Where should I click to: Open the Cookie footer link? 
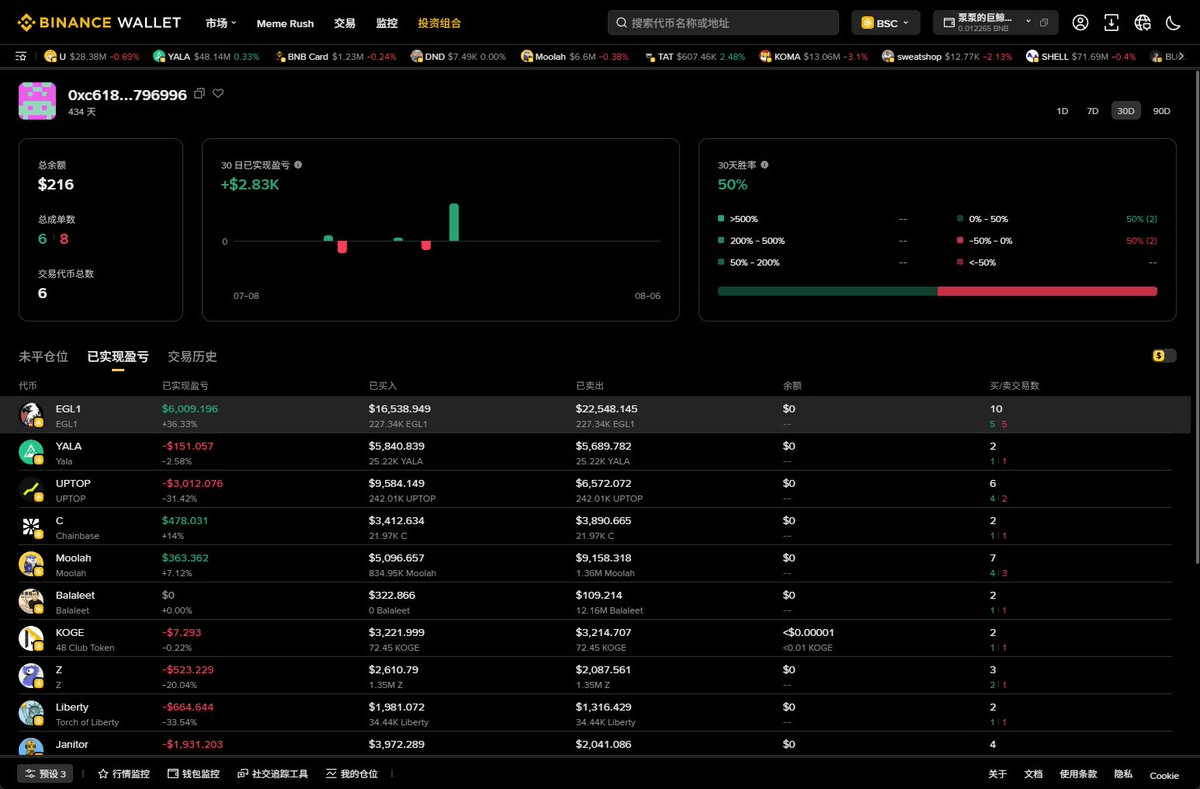tap(1164, 775)
